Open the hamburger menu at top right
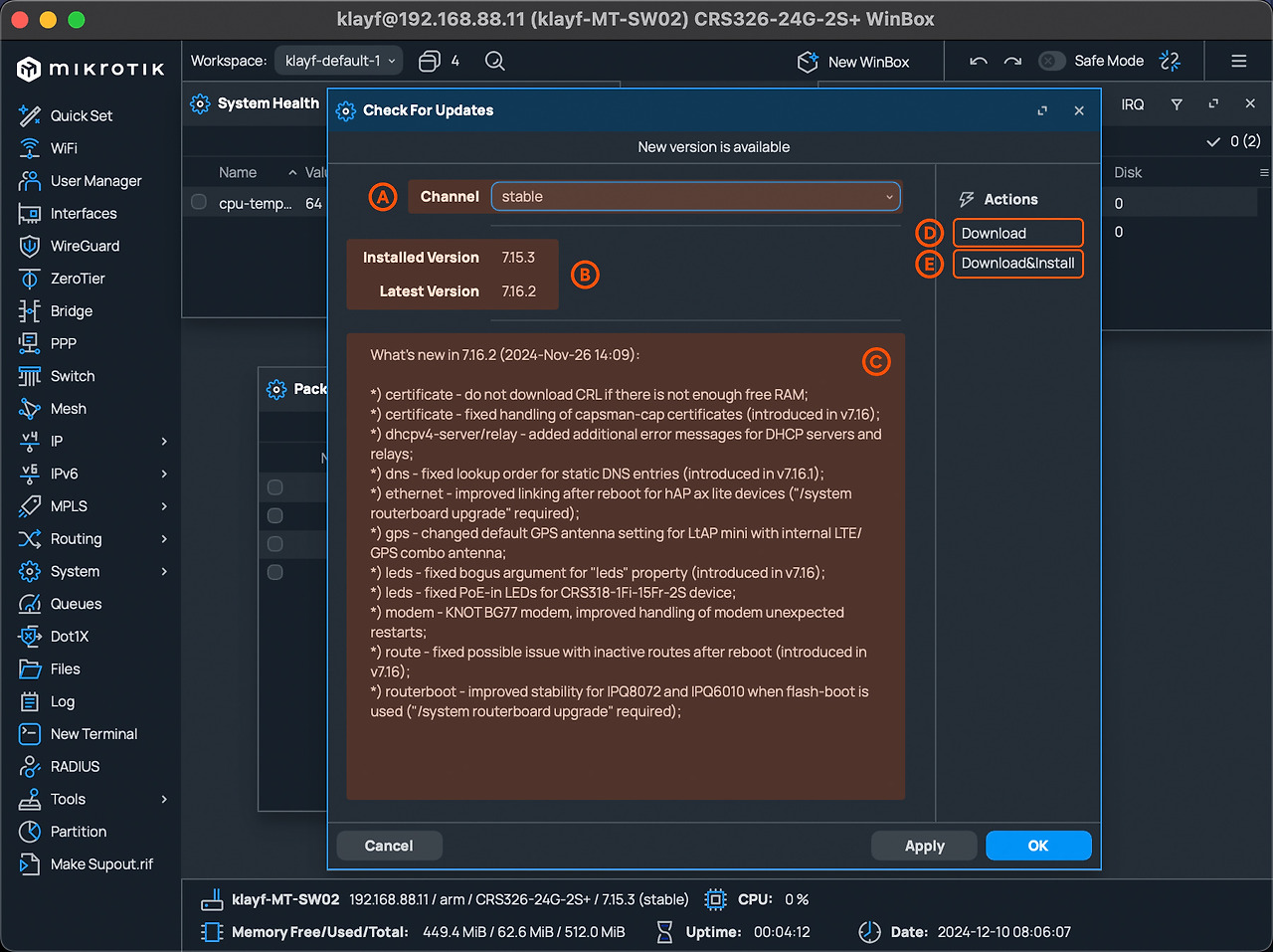The width and height of the screenshot is (1273, 952). coord(1239,61)
